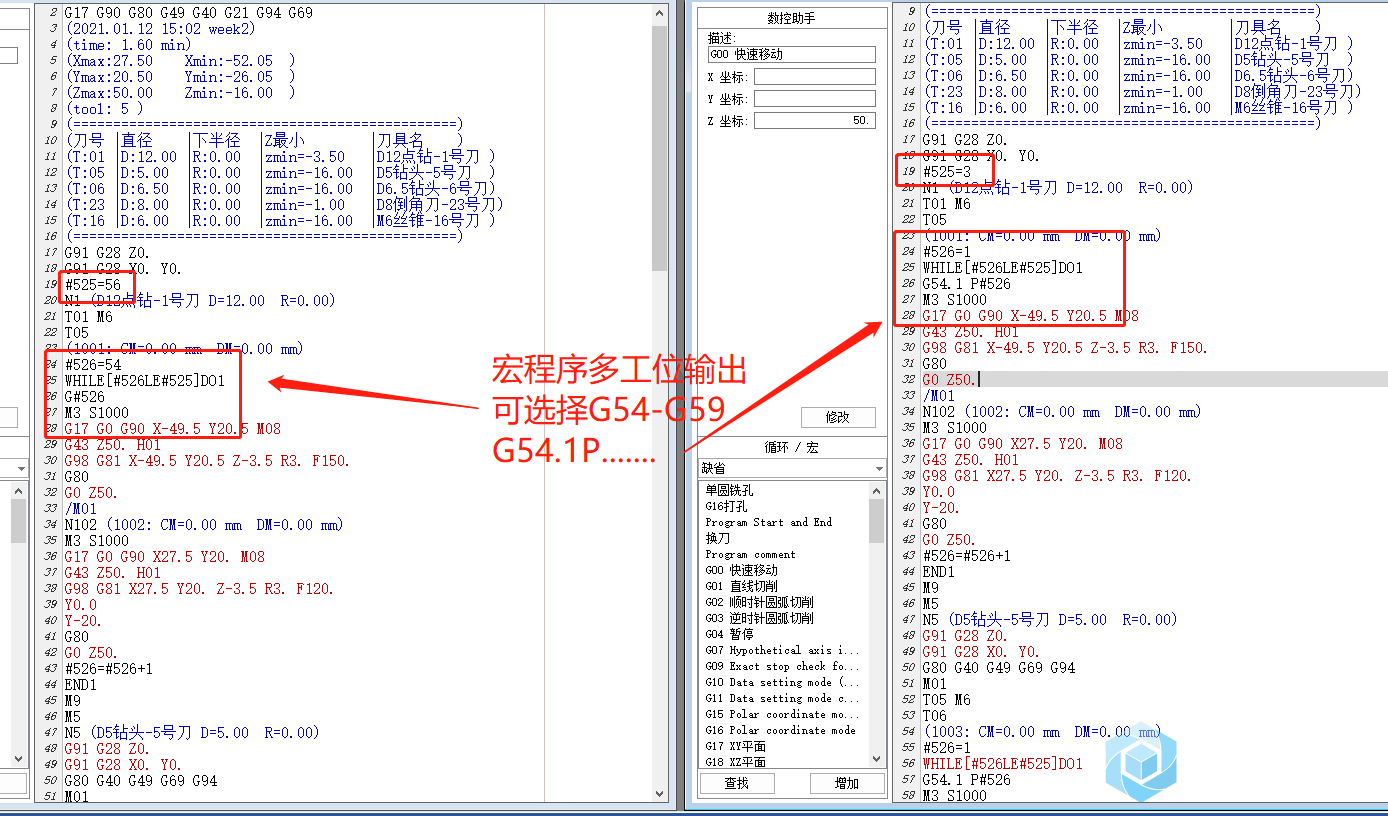The width and height of the screenshot is (1388, 816).
Task: Click #526=#526+1 line in right editor
Action: pyautogui.click(x=966, y=556)
